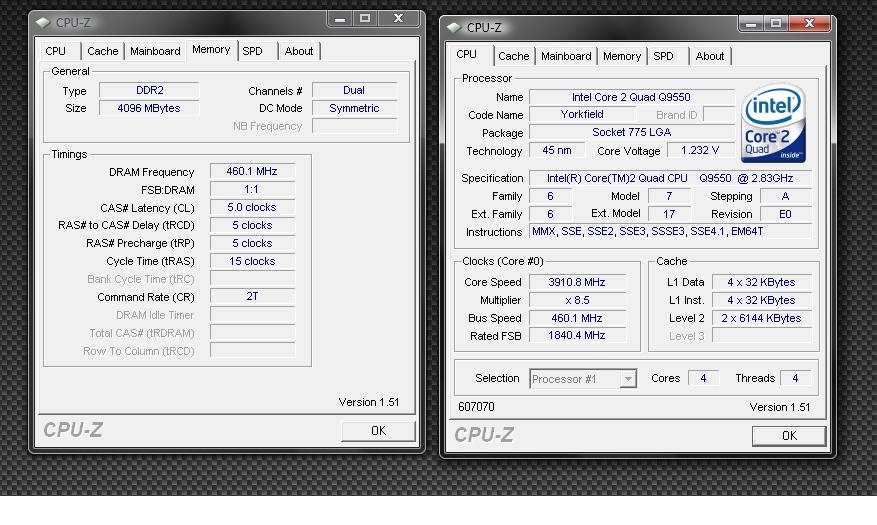Click the Multiplier x 8.5 value
877x525 pixels.
pyautogui.click(x=577, y=300)
